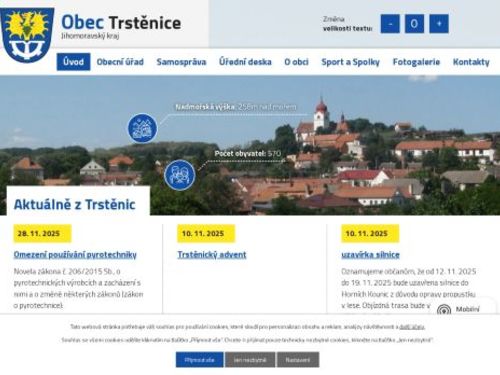The width and height of the screenshot is (500, 375).
Task: Open the Úvod menu item
Action: pos(73,62)
